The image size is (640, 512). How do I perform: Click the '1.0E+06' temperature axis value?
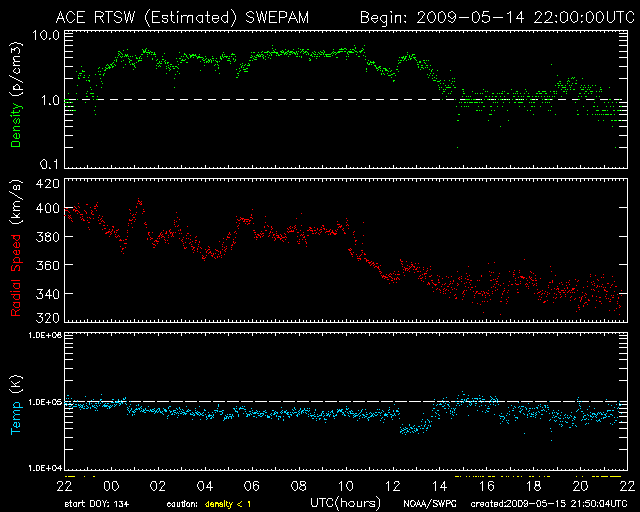[x=45, y=335]
